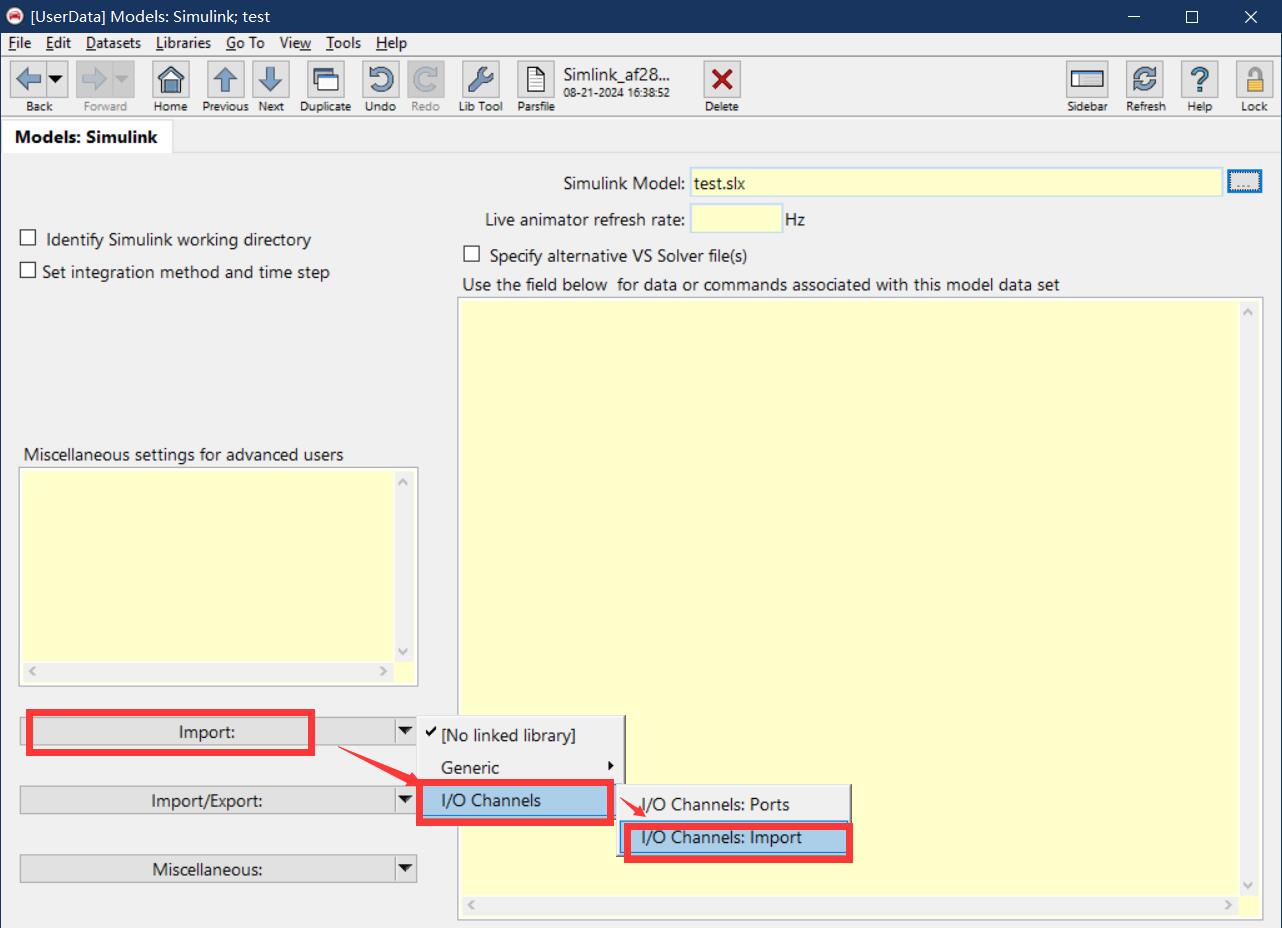Click scroll-up arrow in Miscellaneous settings box
Image resolution: width=1282 pixels, height=928 pixels.
coord(403,481)
